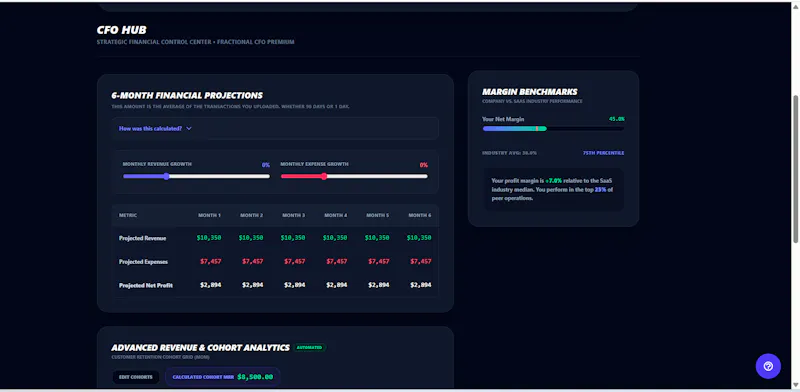Click the profit margin insight paragraph

tap(553, 189)
